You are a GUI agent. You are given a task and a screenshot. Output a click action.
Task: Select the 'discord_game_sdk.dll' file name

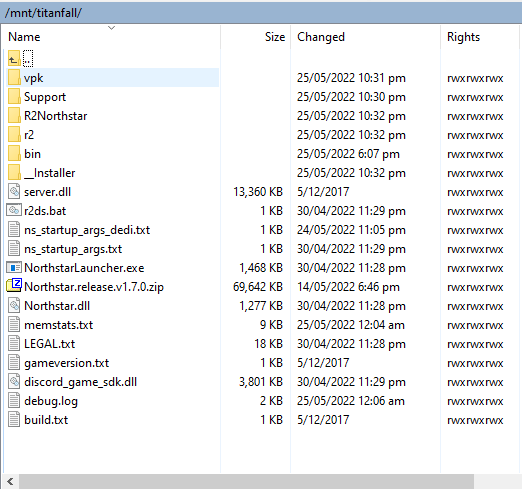tap(80, 382)
